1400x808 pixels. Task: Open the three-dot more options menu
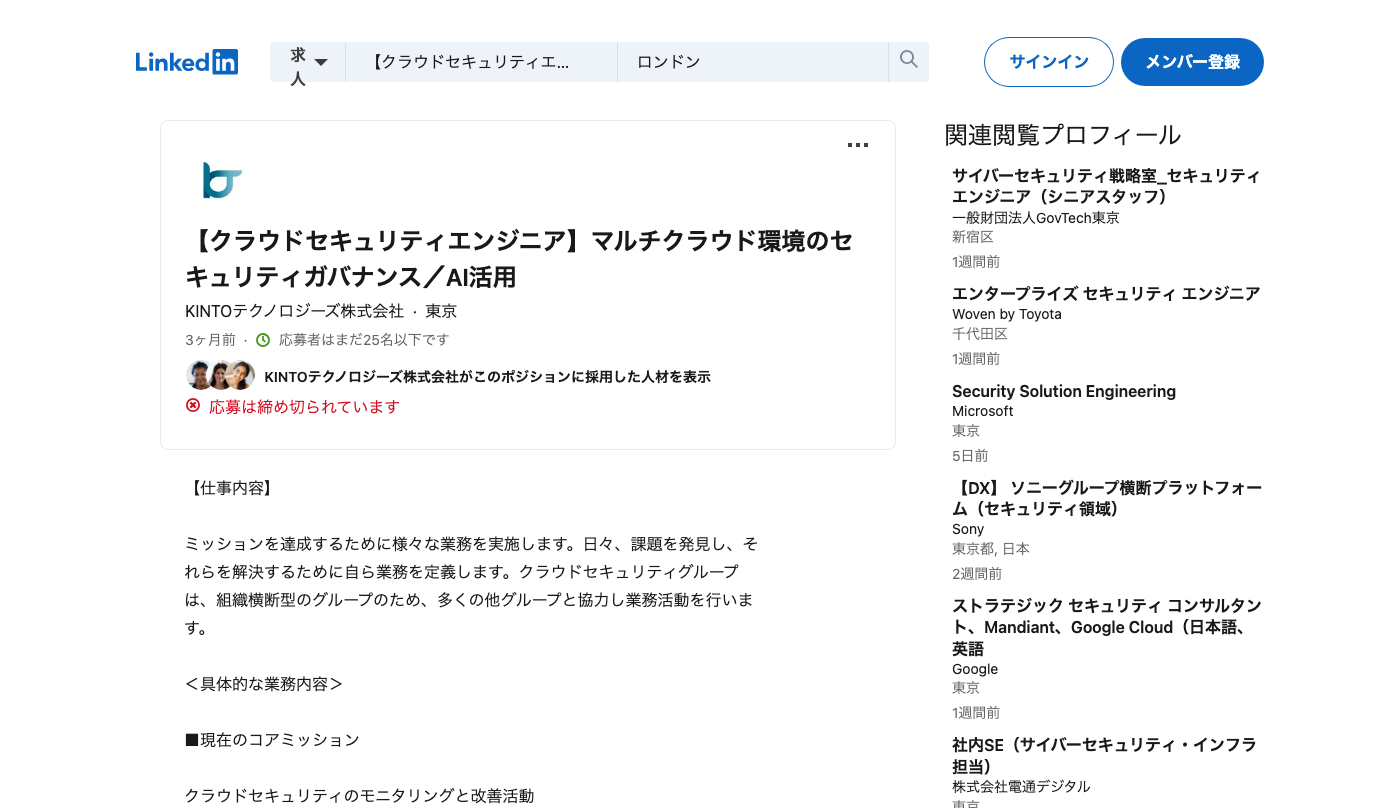858,146
